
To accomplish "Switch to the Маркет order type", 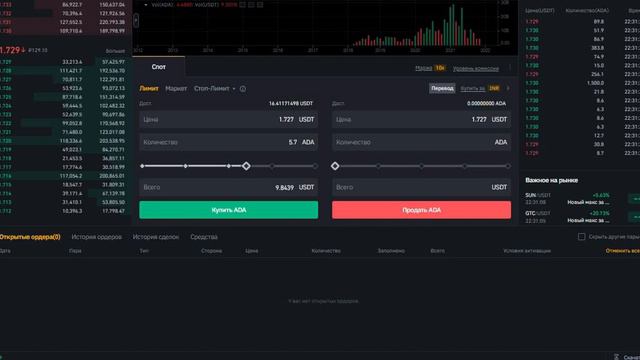I will (176, 89).
